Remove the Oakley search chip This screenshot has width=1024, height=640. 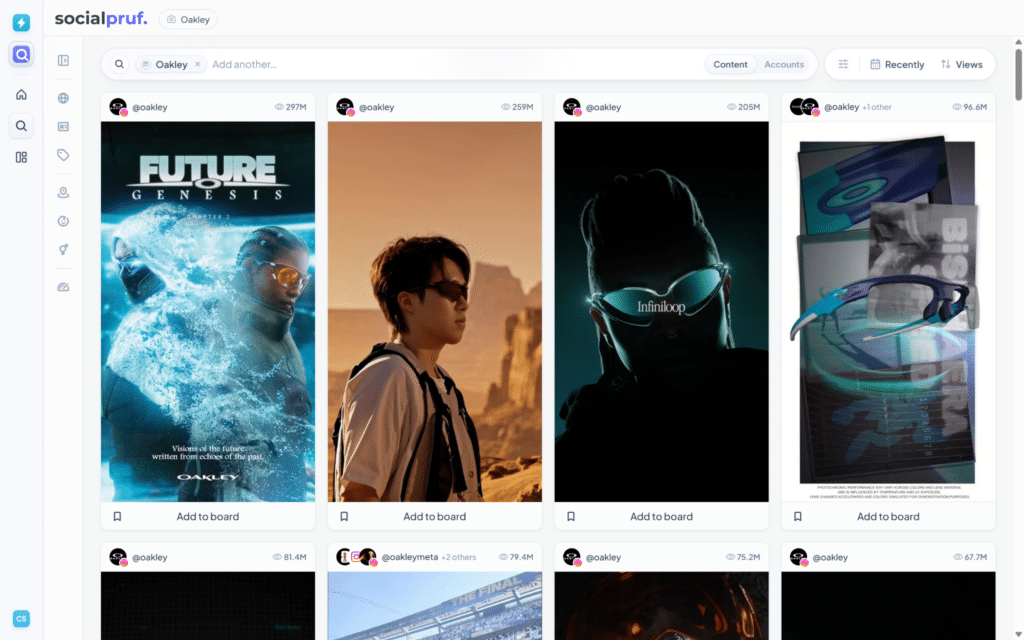point(198,64)
